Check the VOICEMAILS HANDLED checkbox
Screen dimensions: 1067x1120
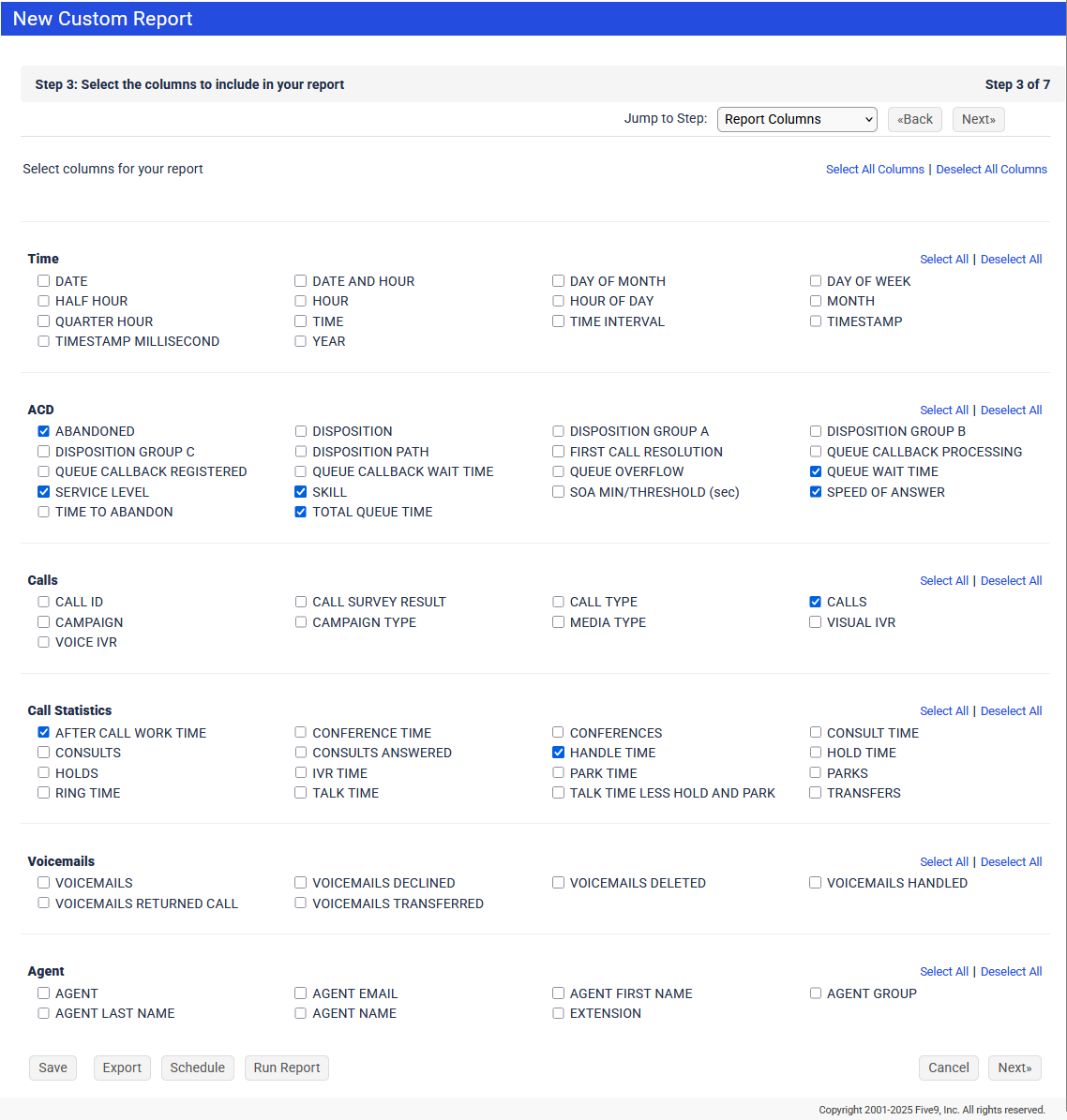[815, 882]
